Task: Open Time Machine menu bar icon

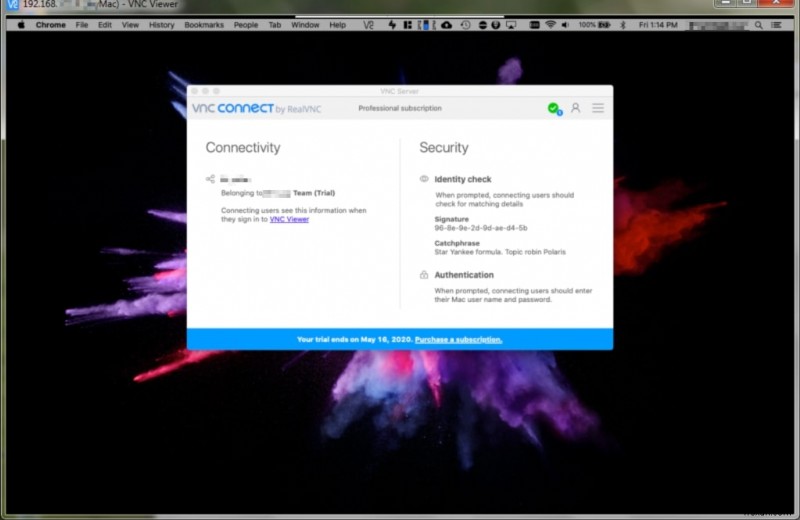Action: coord(465,24)
